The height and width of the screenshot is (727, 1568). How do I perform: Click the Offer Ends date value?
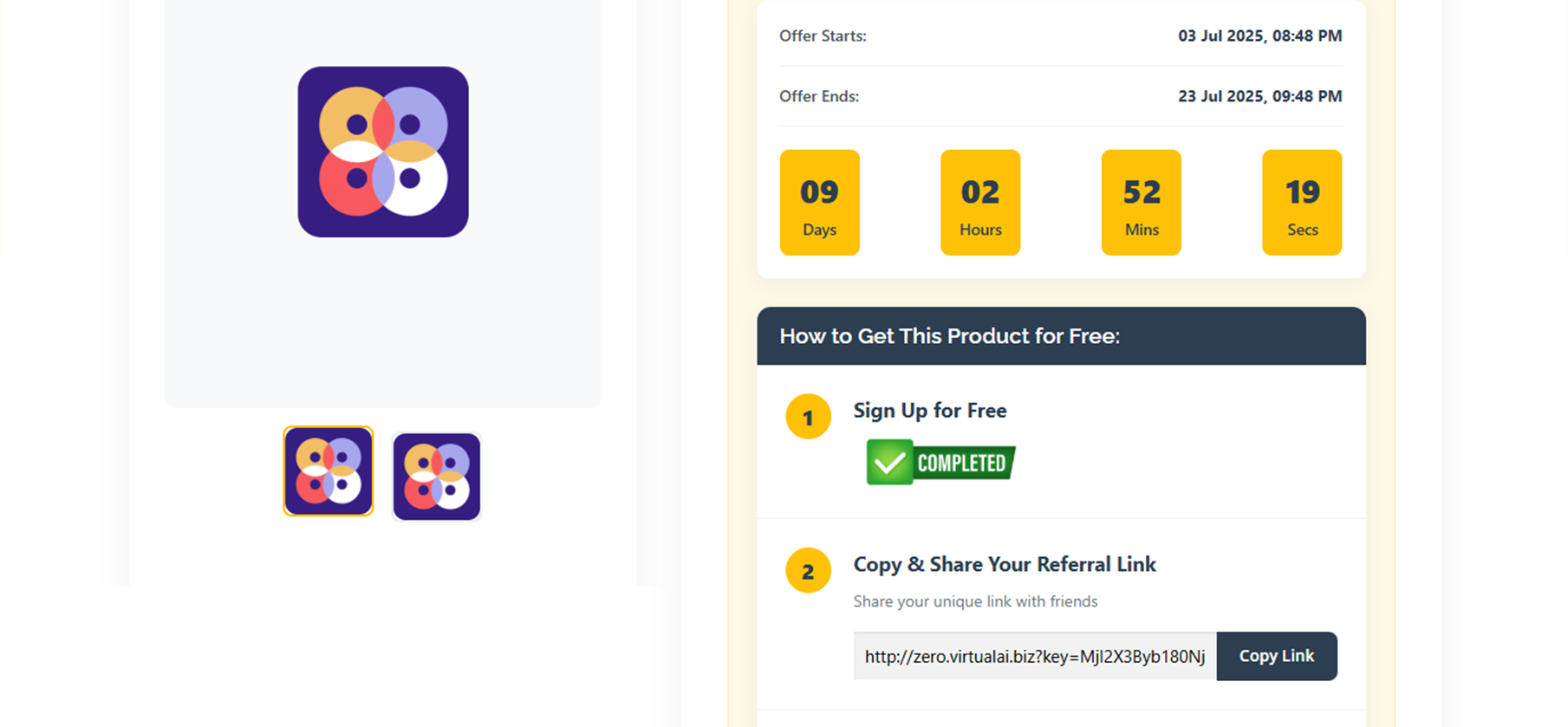pyautogui.click(x=1259, y=96)
